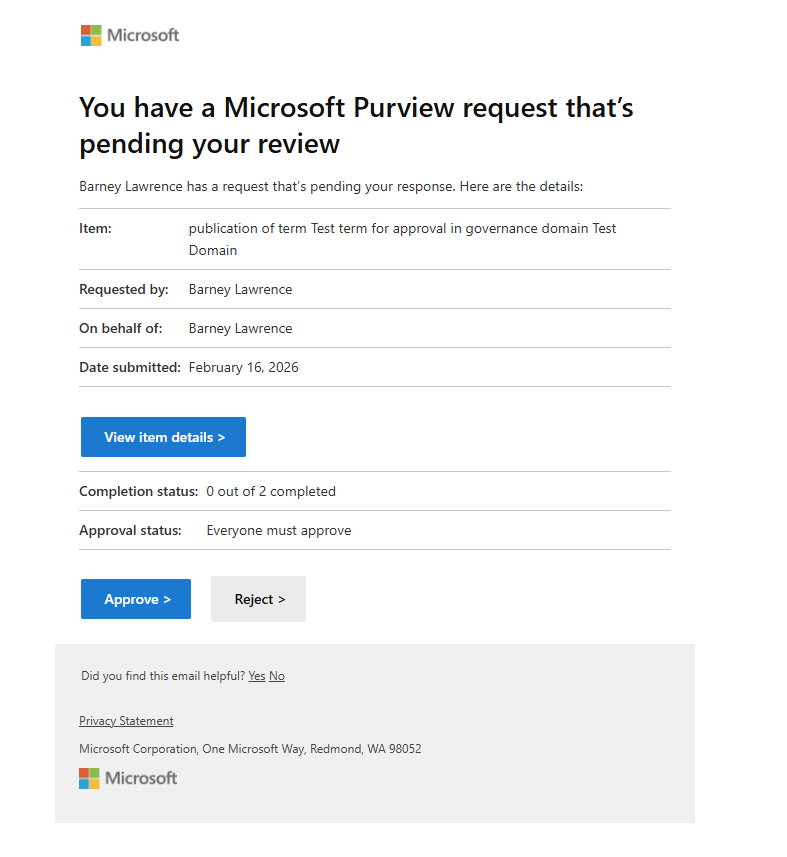Open the Privacy Statement link
787x857 pixels.
pyautogui.click(x=126, y=721)
